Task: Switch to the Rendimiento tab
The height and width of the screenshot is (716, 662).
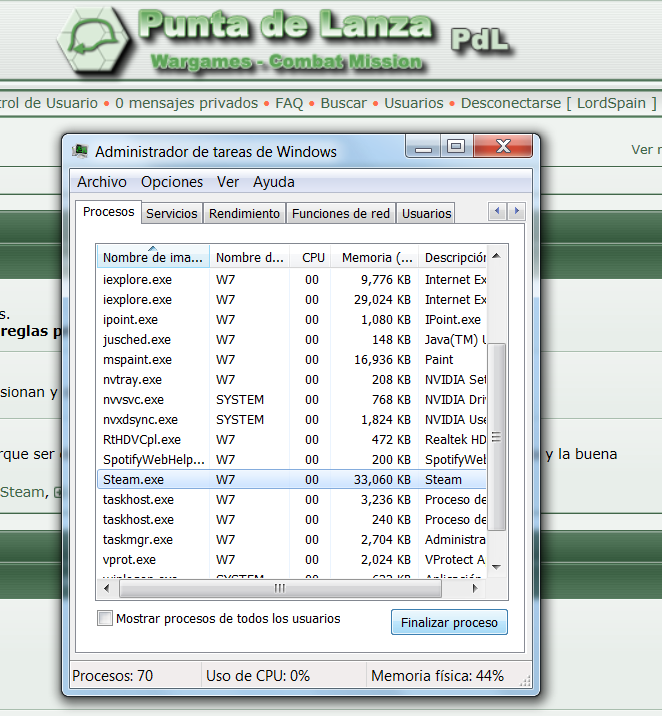Action: (x=244, y=213)
